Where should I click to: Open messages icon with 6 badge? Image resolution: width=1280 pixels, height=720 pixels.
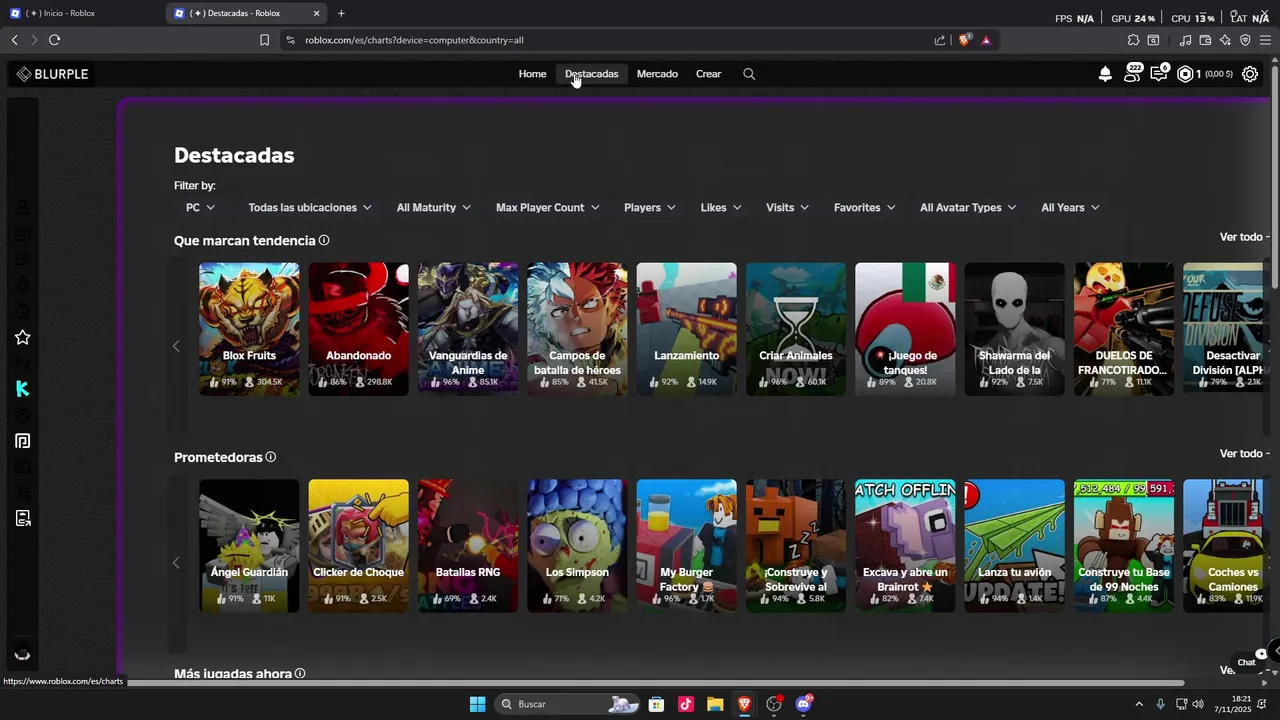[1159, 73]
